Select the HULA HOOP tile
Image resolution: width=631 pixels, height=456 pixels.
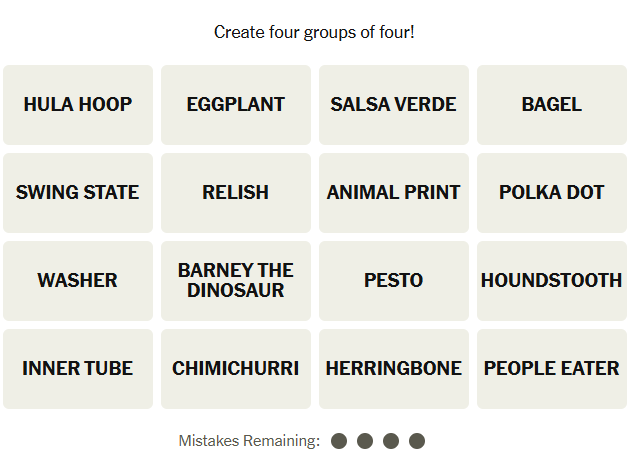click(78, 105)
